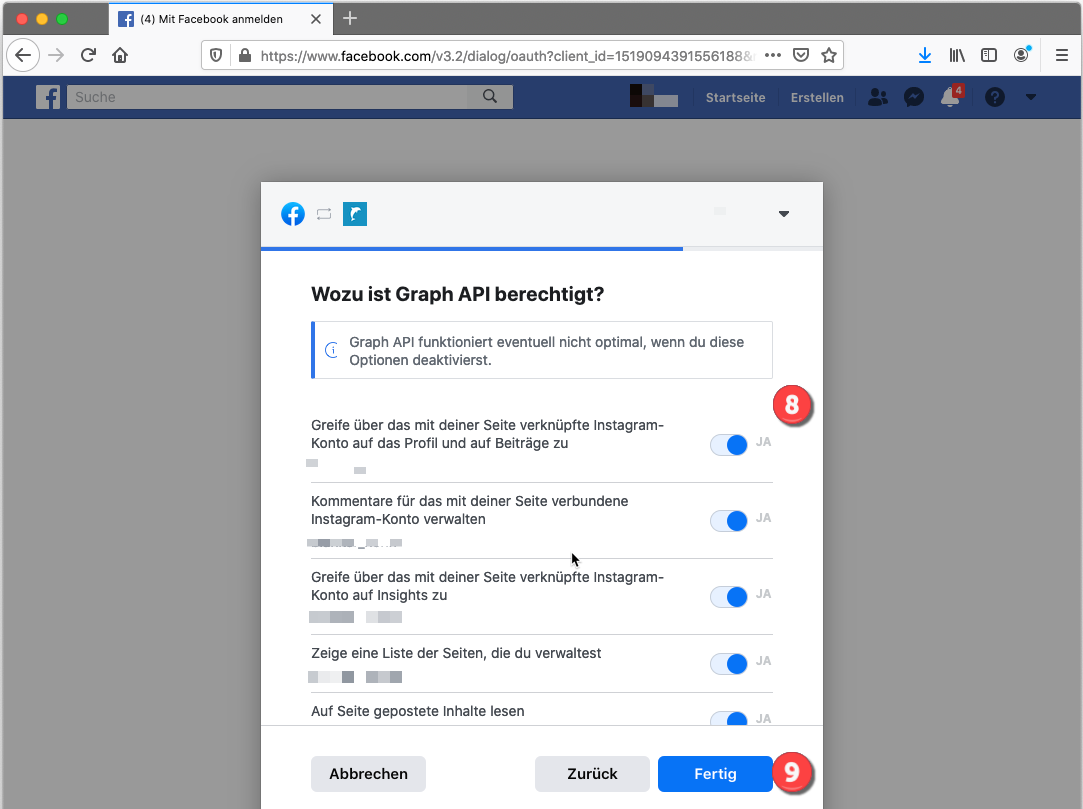This screenshot has height=809, width=1083.
Task: Open page actions three-dot menu
Action: (773, 55)
